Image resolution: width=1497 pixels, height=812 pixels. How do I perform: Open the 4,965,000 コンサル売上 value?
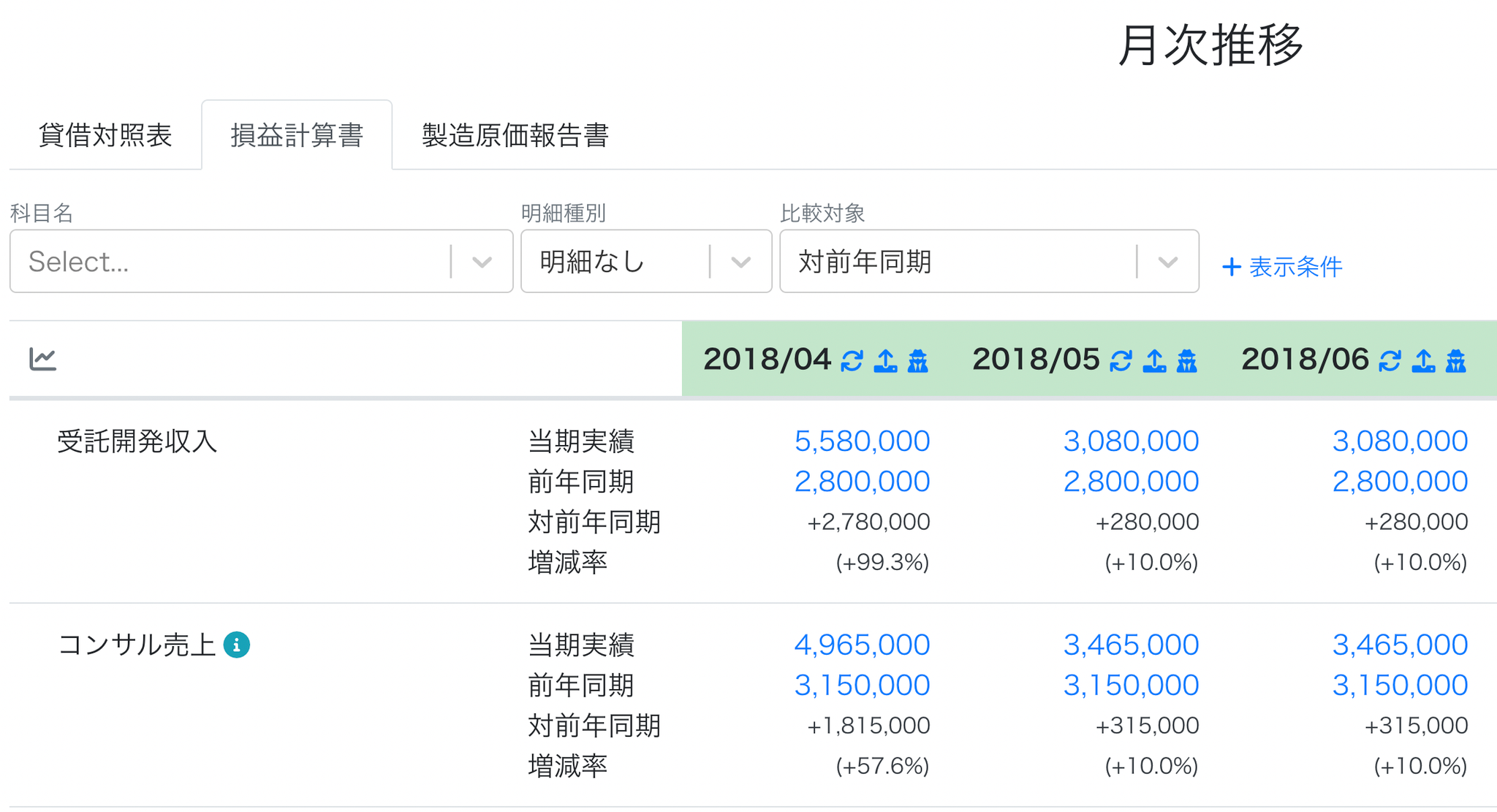point(862,645)
